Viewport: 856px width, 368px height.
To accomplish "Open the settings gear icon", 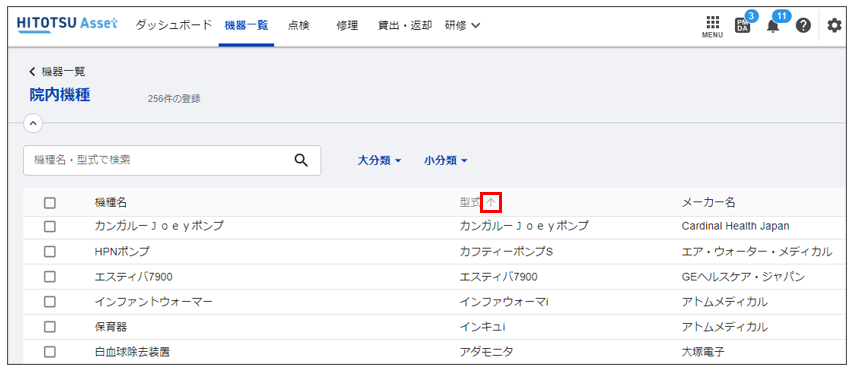I will click(x=834, y=26).
